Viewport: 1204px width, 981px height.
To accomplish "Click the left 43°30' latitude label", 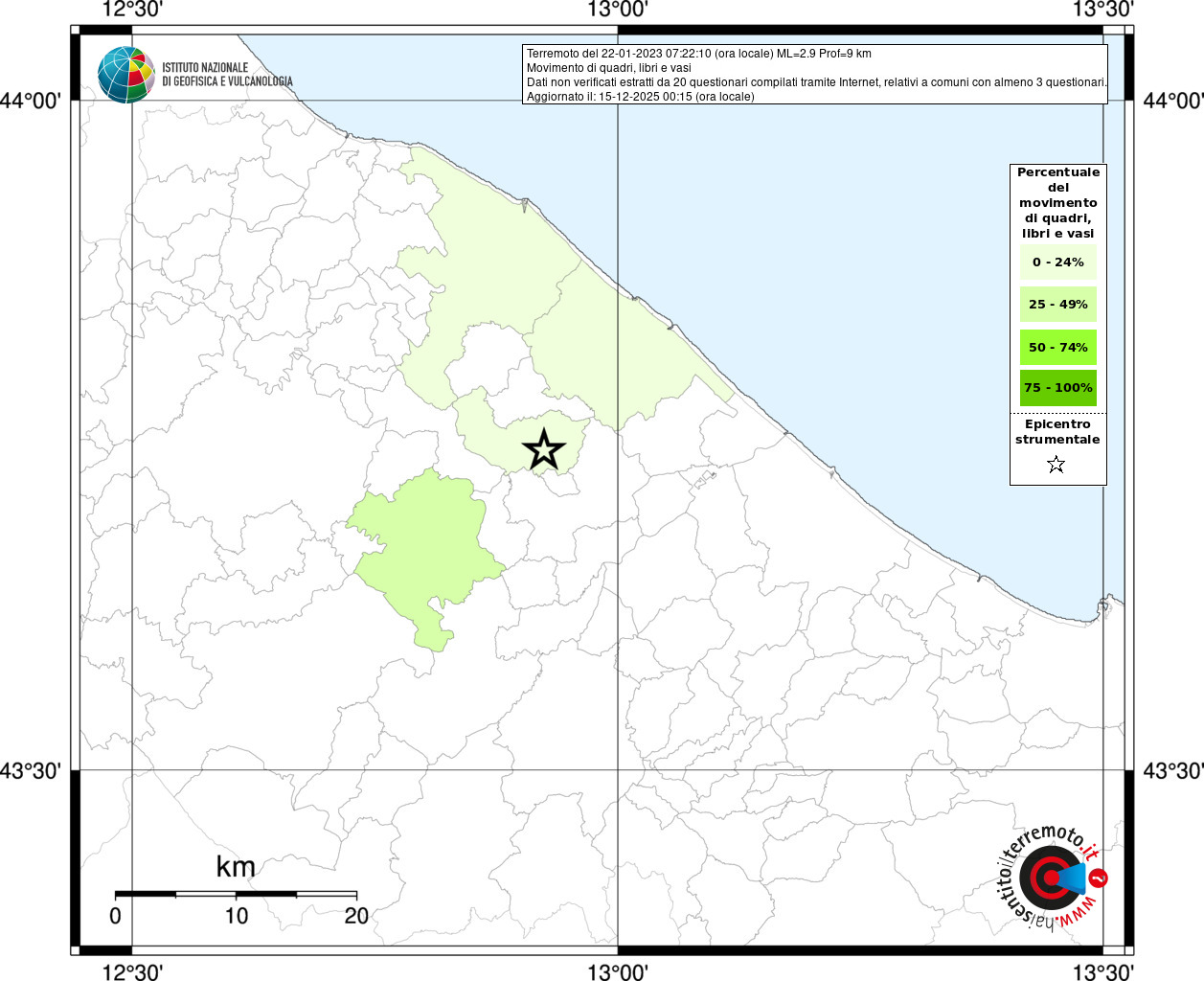I will tap(31, 770).
